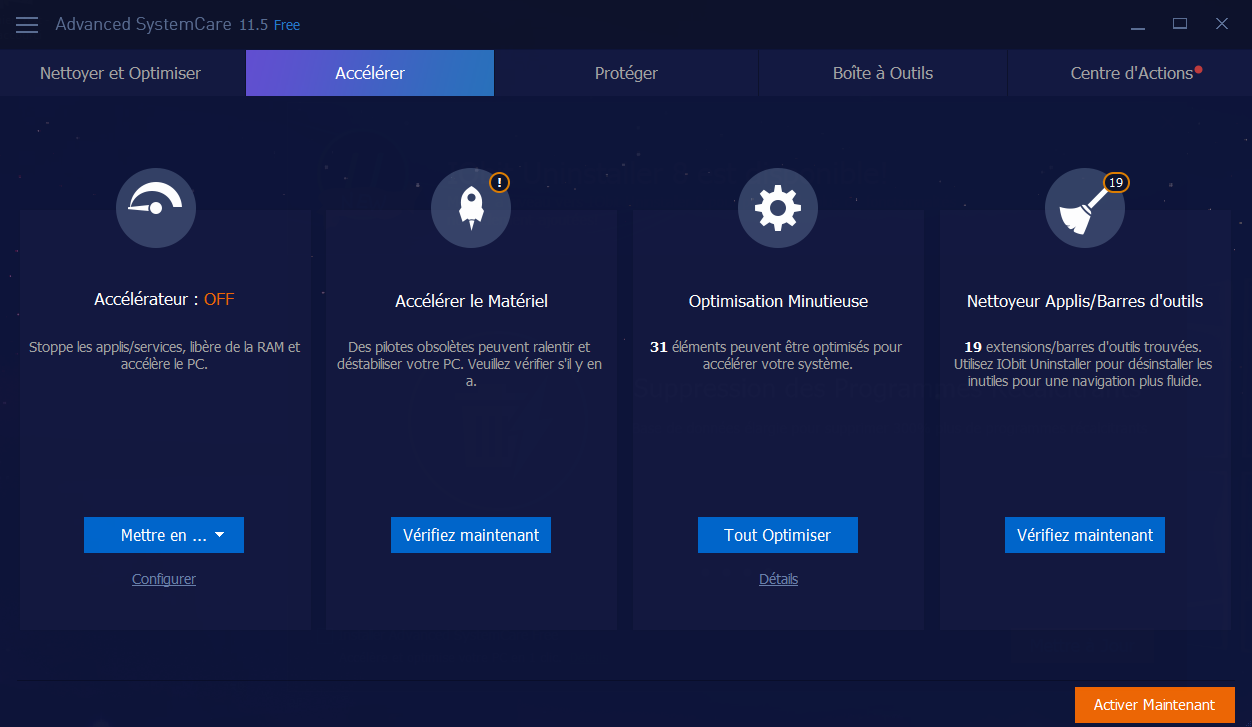Click the Accélérateur speedometer icon
Viewport: 1252px width, 727px height.
point(156,208)
